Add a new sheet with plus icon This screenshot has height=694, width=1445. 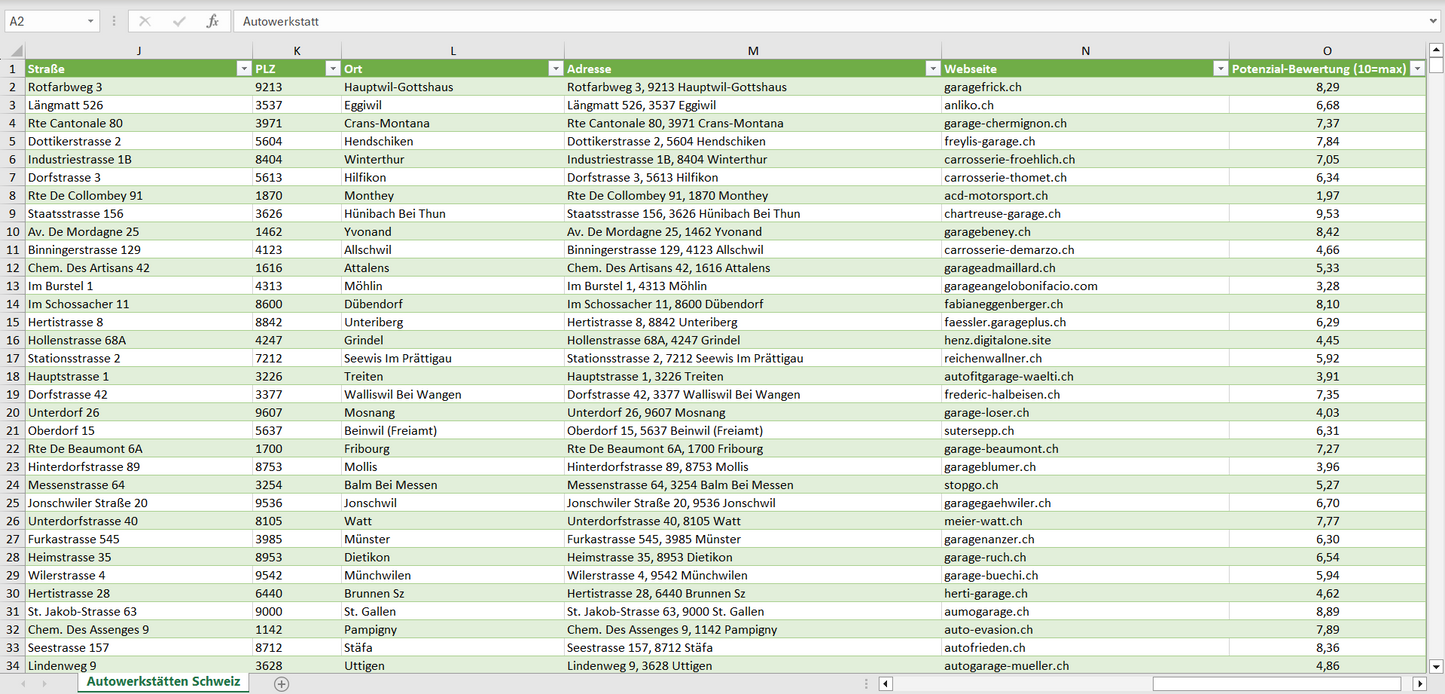(282, 684)
